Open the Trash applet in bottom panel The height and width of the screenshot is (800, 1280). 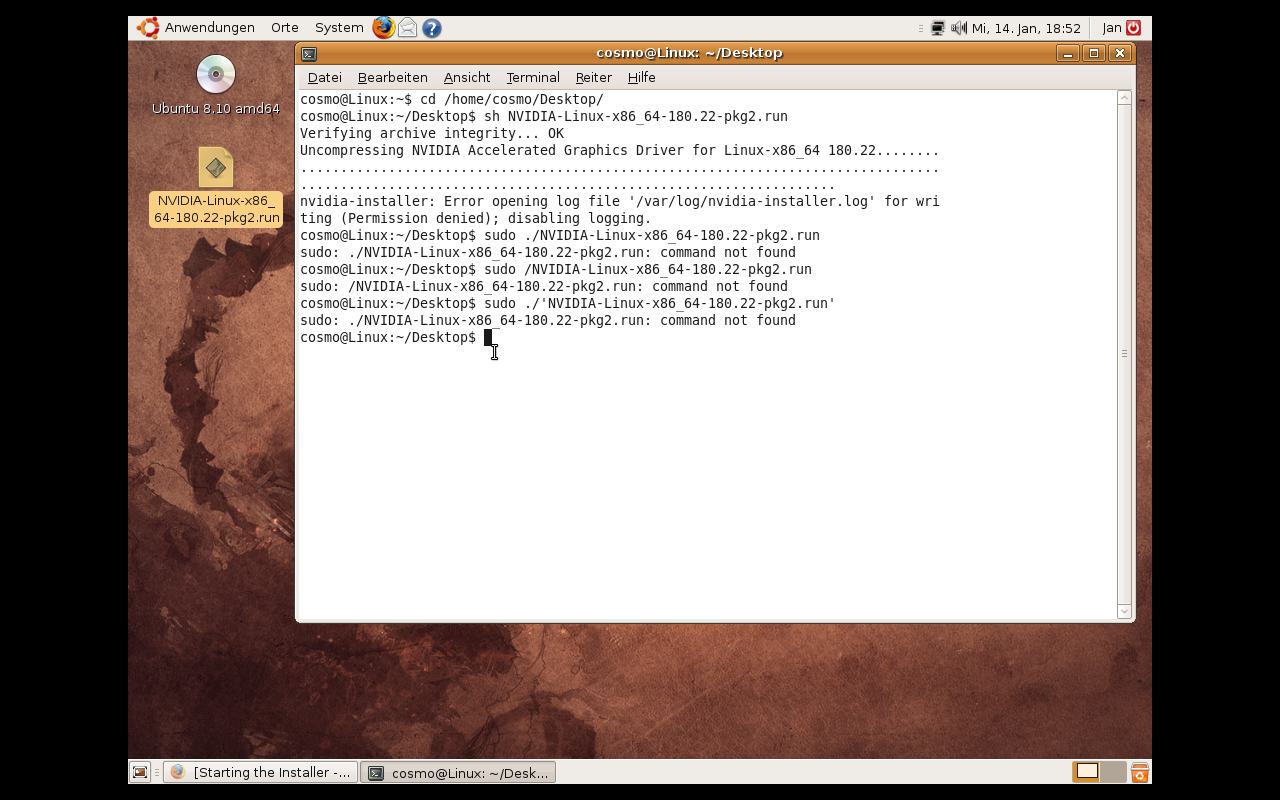coord(1139,772)
